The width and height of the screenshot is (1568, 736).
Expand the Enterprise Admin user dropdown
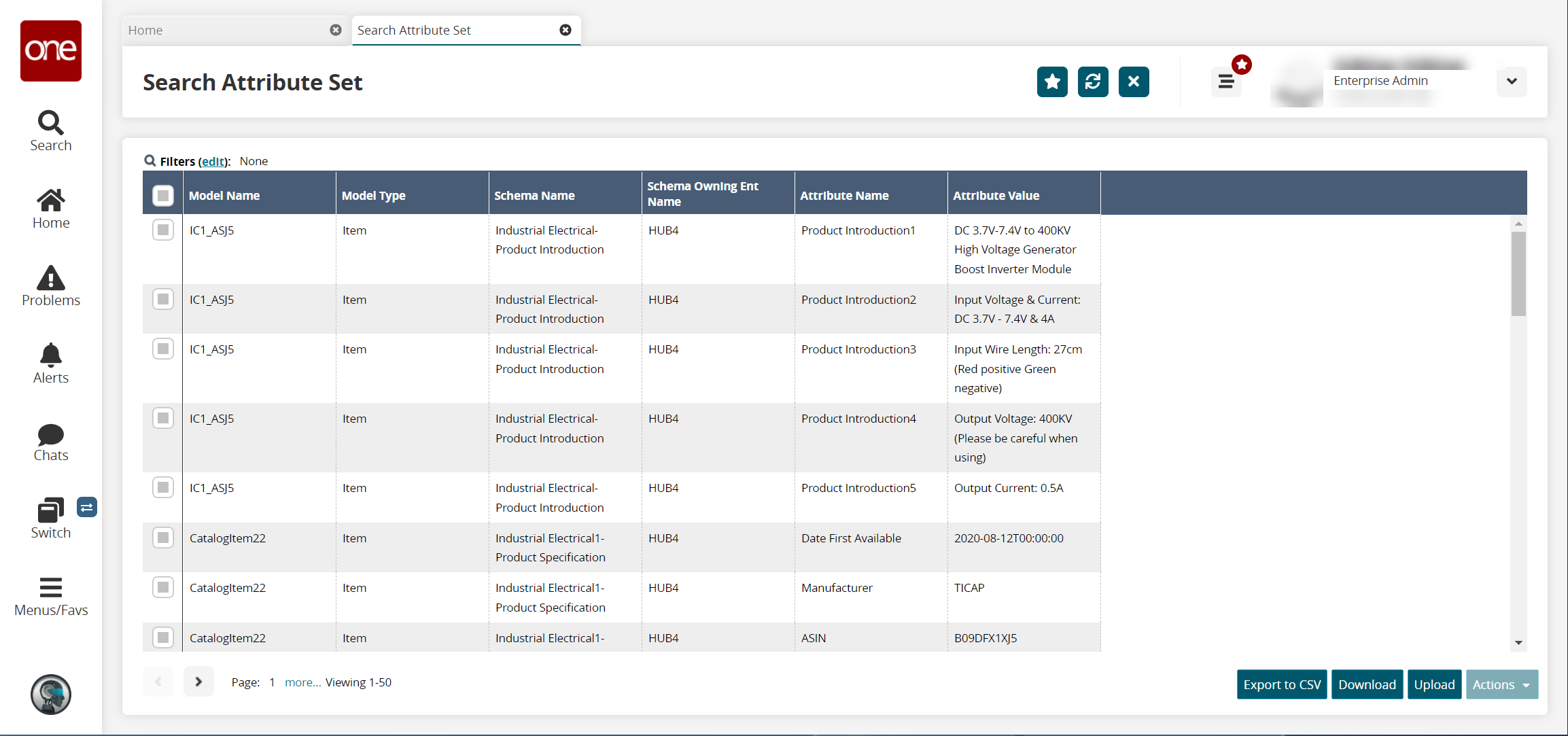[x=1511, y=82]
